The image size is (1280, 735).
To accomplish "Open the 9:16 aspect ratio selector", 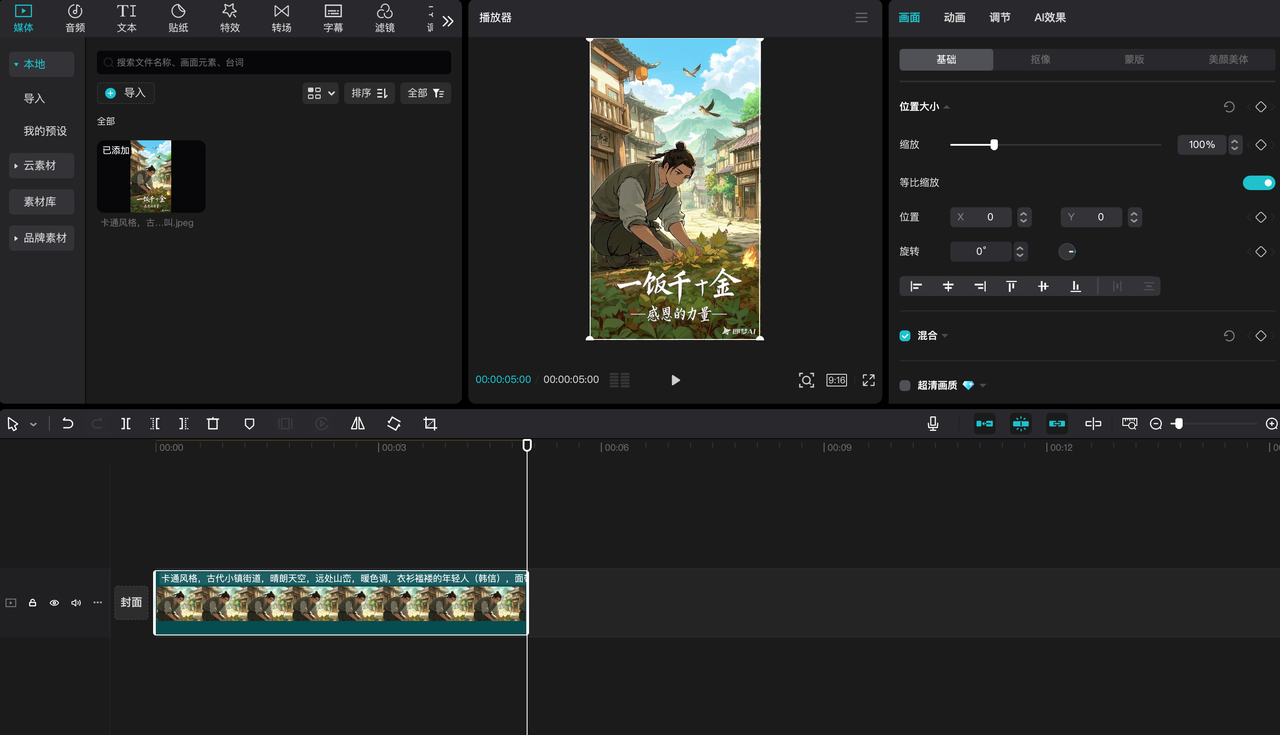I will coord(837,380).
